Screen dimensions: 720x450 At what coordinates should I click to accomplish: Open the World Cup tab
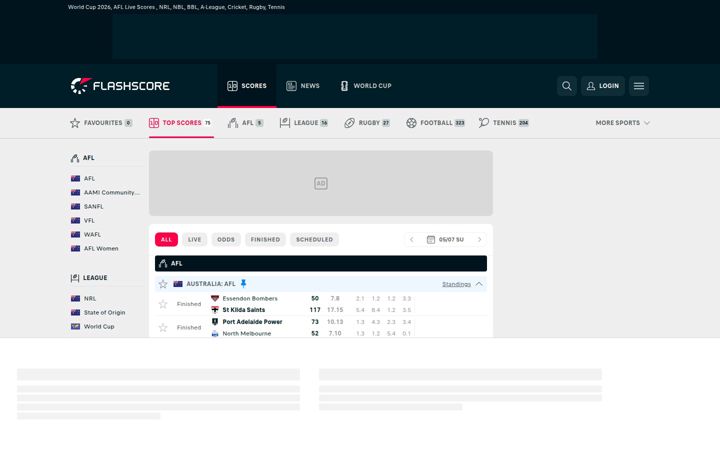click(x=366, y=86)
